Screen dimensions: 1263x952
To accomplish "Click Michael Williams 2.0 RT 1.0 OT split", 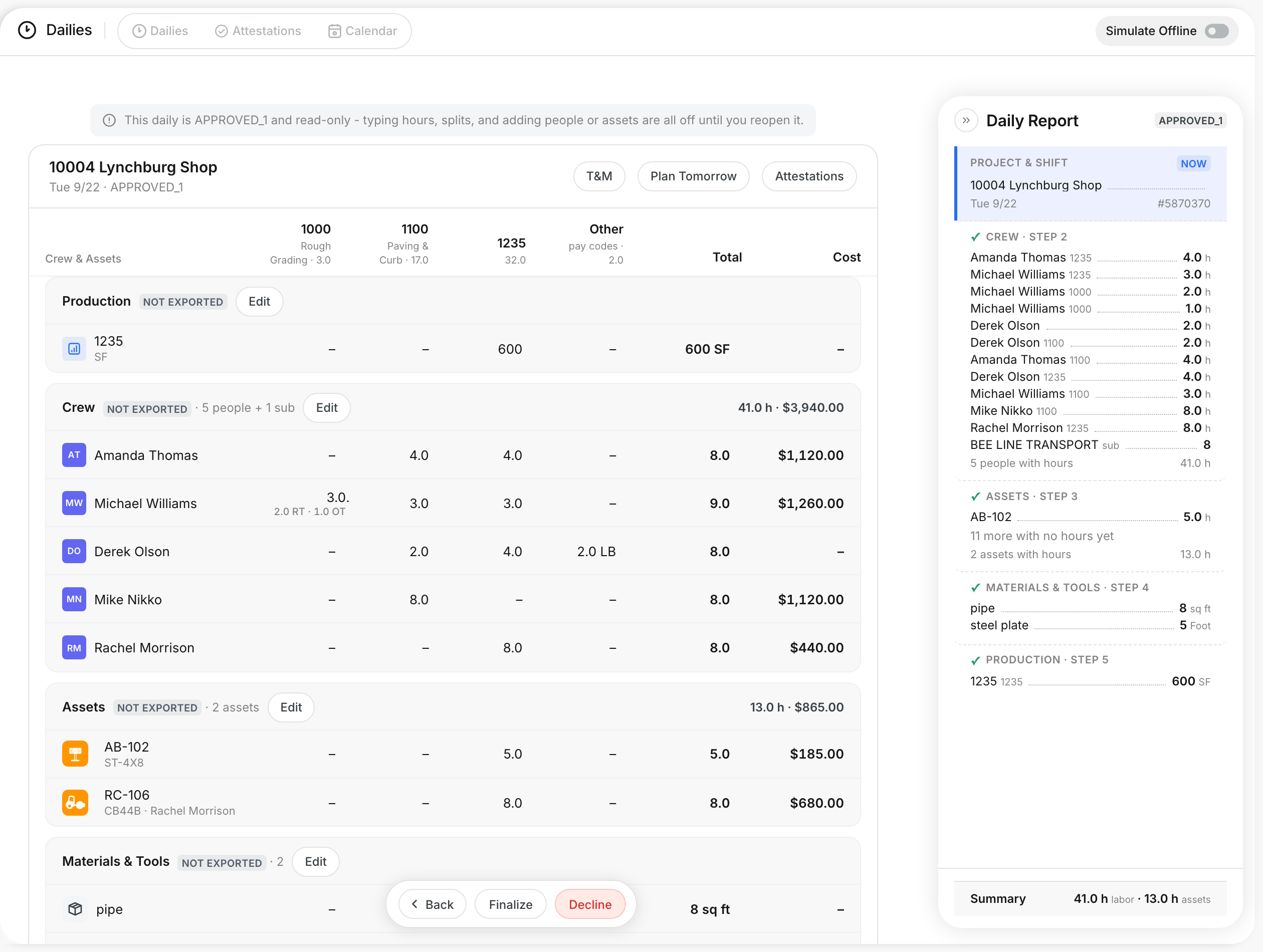I will 309,512.
